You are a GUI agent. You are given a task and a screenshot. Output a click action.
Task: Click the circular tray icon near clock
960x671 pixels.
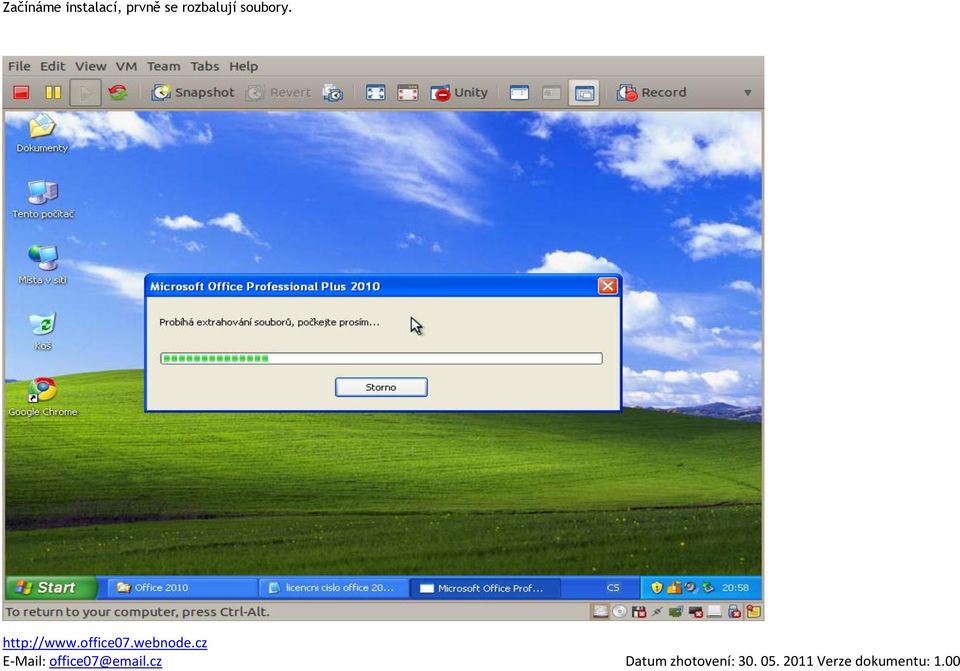[691, 588]
